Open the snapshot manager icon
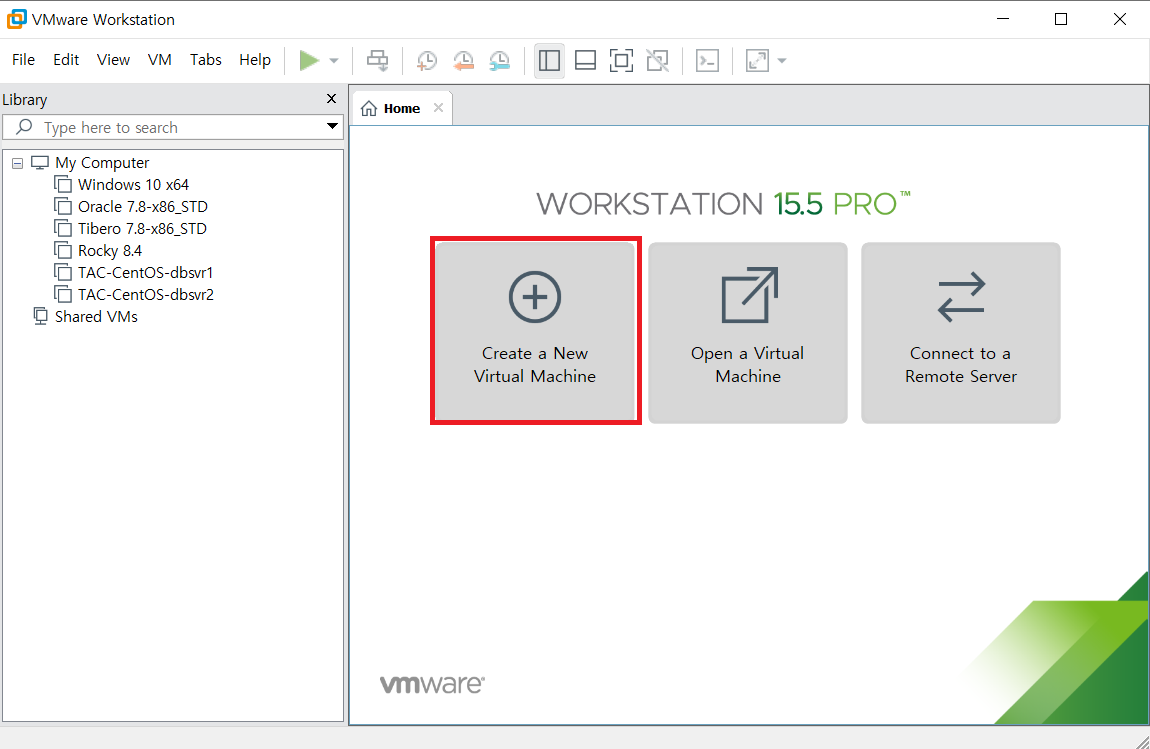This screenshot has height=749, width=1150. (x=499, y=61)
